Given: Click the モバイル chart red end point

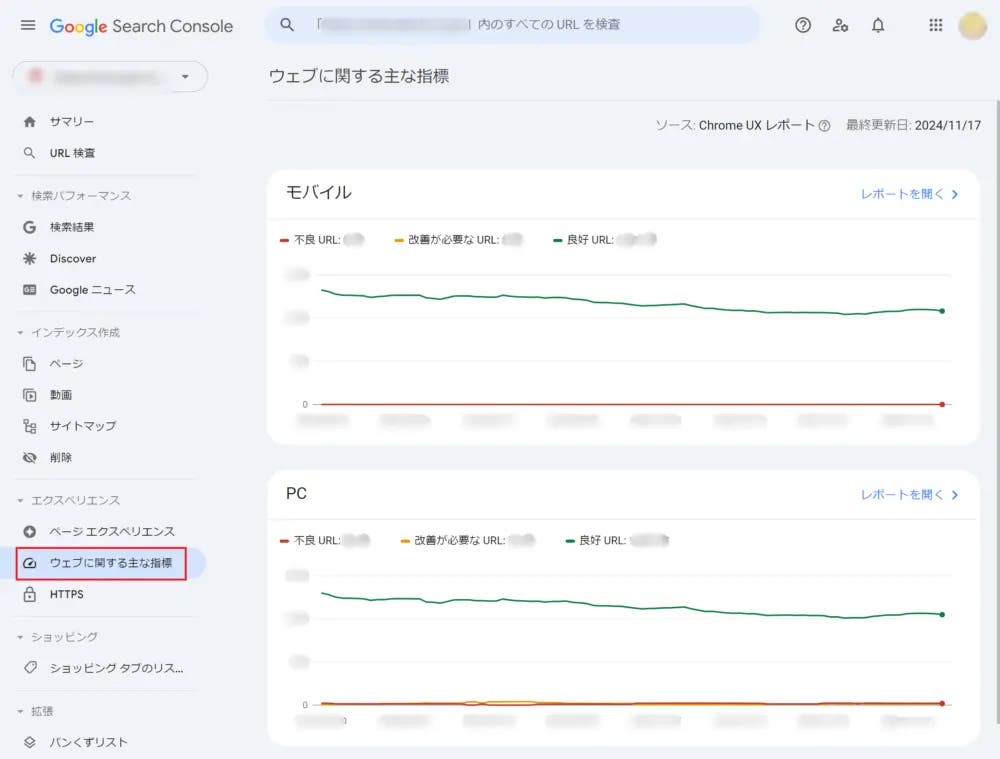Looking at the screenshot, I should coord(942,404).
